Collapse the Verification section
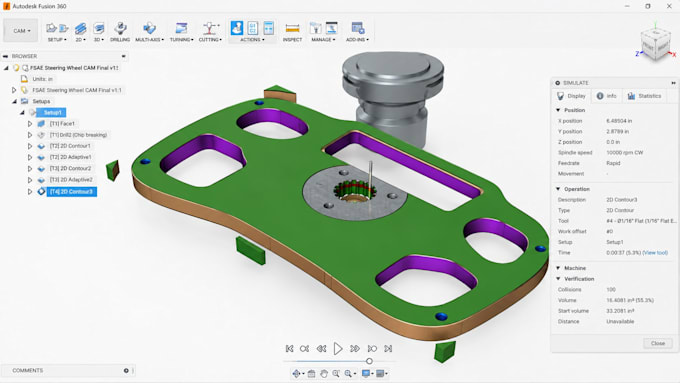The width and height of the screenshot is (680, 383). [558, 279]
